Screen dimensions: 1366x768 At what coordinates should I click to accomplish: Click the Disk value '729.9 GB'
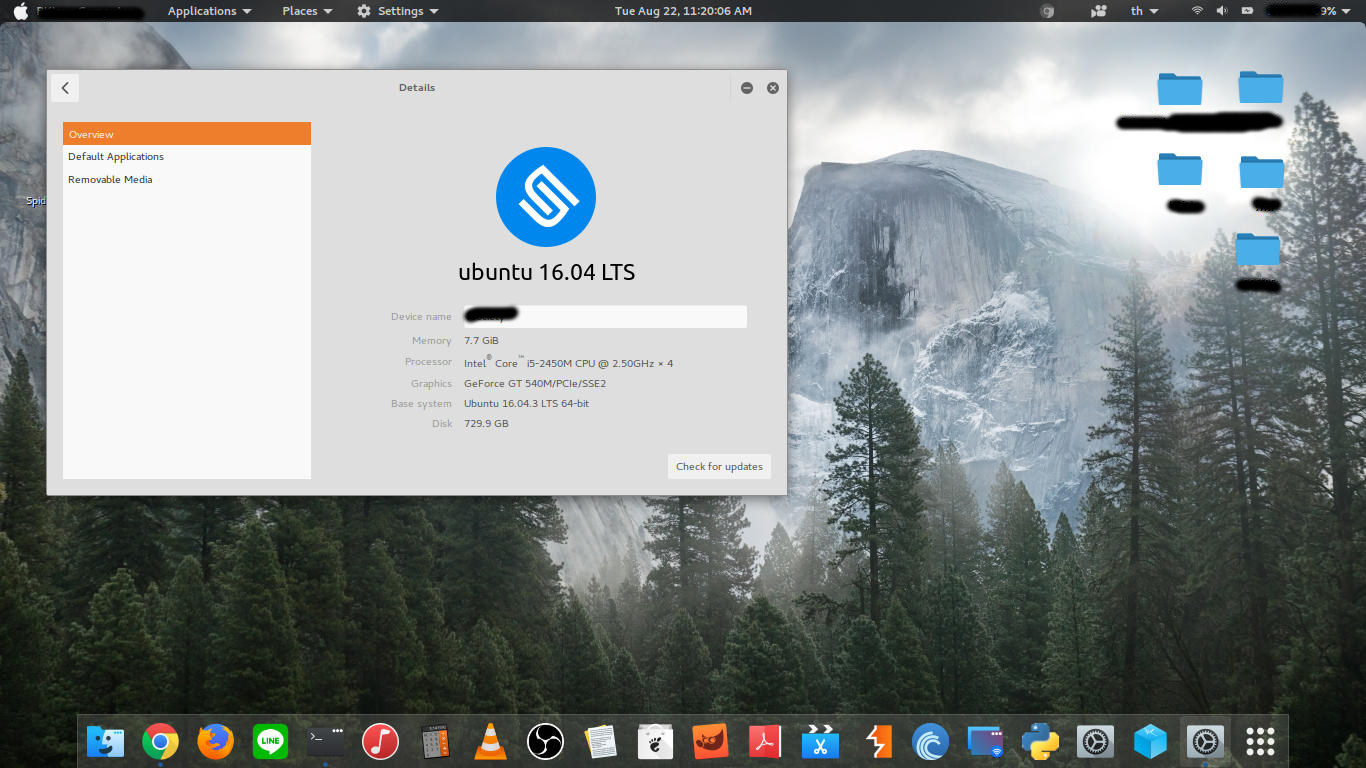(x=486, y=423)
